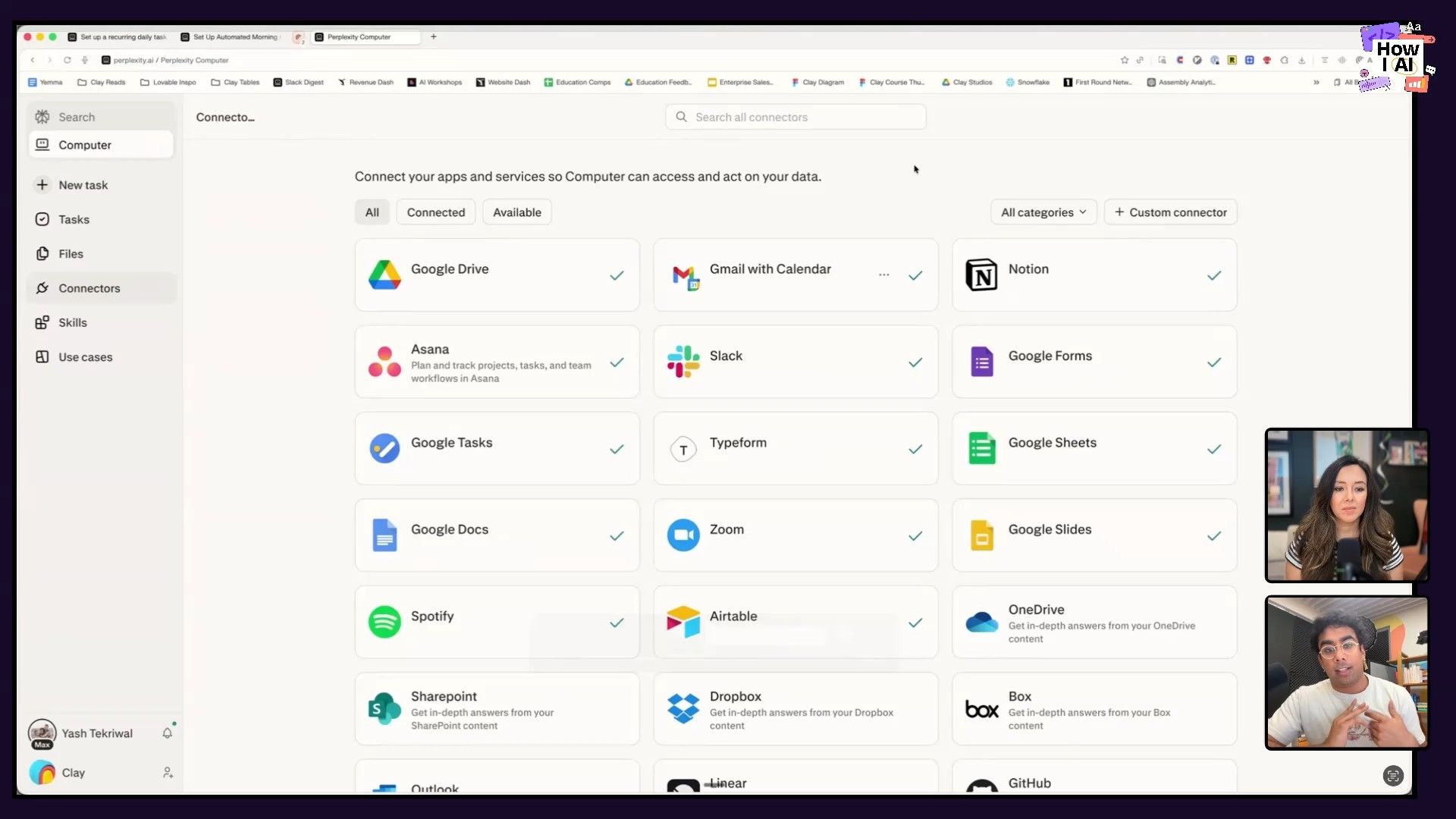
Task: Click the Google Docs icon
Action: (x=384, y=535)
